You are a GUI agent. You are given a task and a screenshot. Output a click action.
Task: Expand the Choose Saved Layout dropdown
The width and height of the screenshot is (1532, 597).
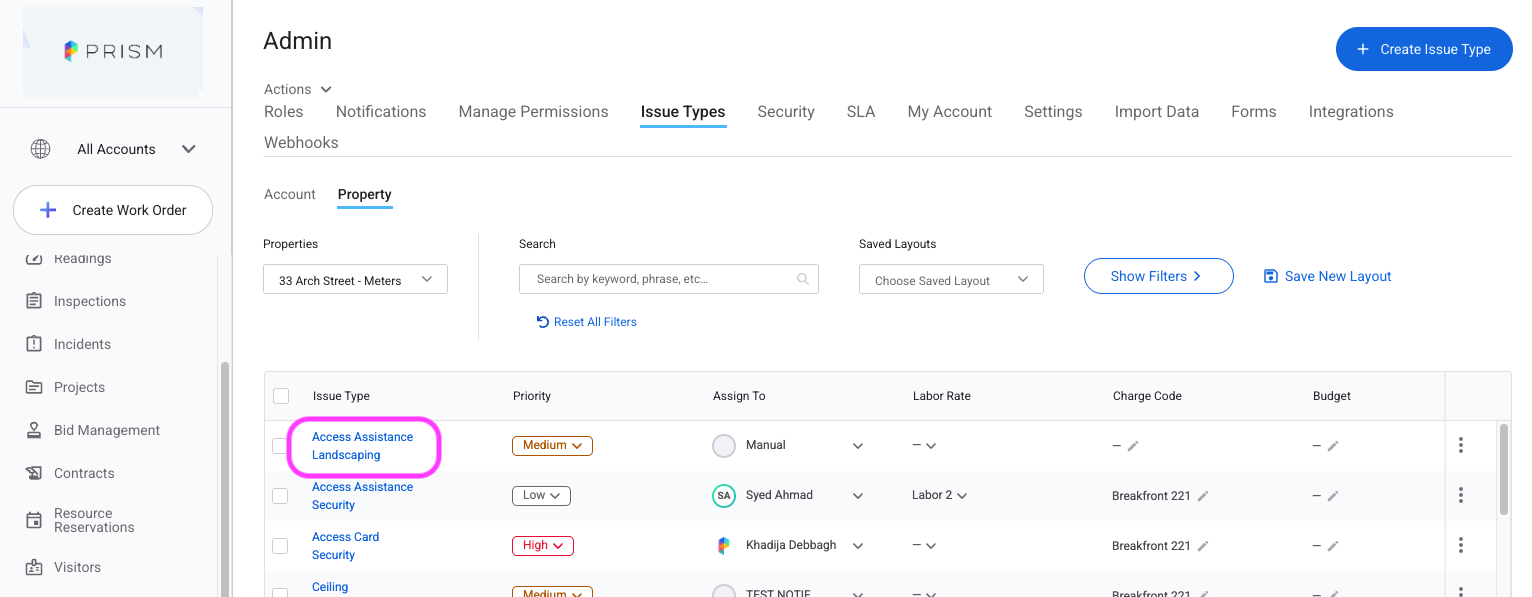(x=950, y=278)
